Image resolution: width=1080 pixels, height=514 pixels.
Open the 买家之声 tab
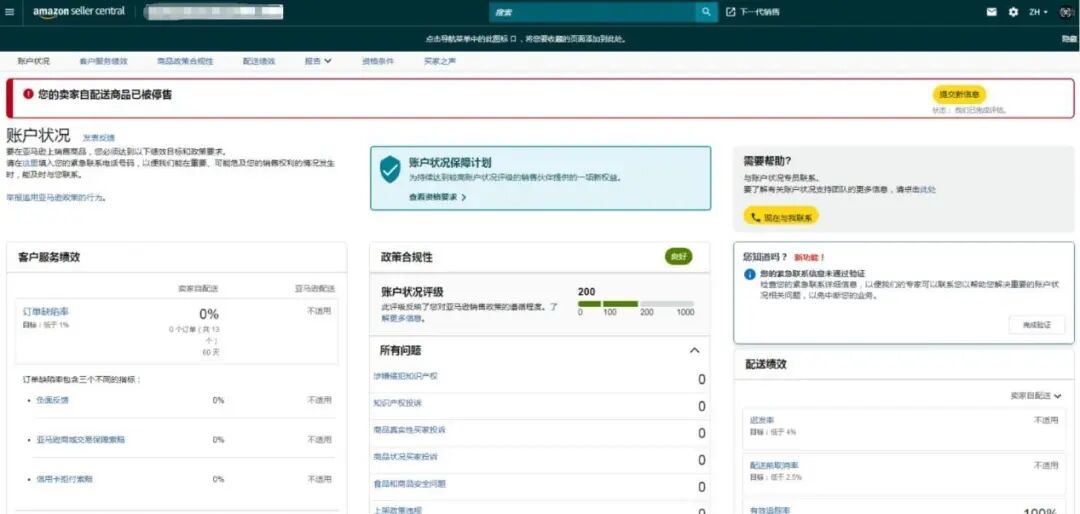[x=440, y=61]
